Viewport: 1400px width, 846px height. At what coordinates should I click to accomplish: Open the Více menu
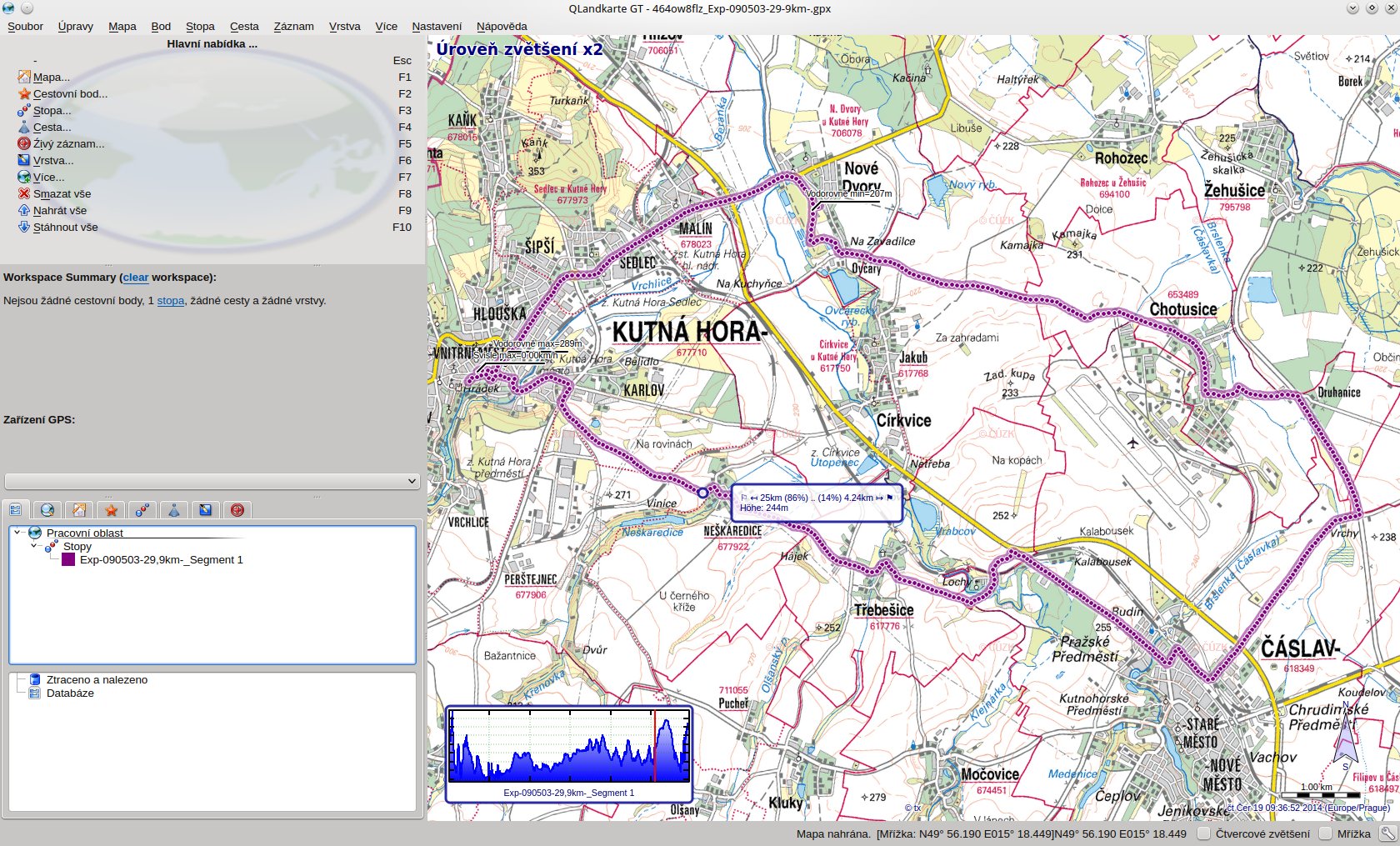pos(386,26)
